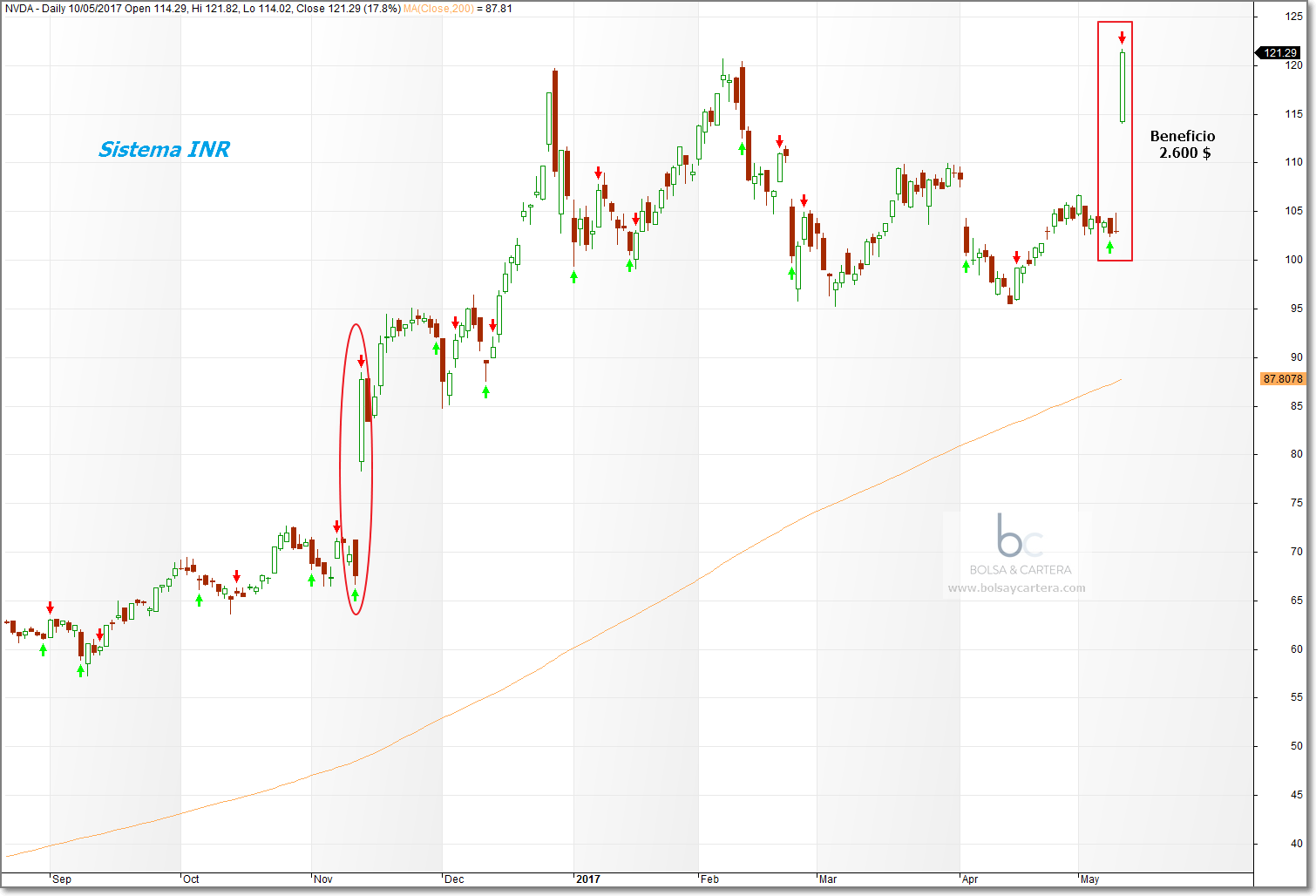Click the 55 price axis label
Image resolution: width=1316 pixels, height=896 pixels.
[x=1297, y=698]
